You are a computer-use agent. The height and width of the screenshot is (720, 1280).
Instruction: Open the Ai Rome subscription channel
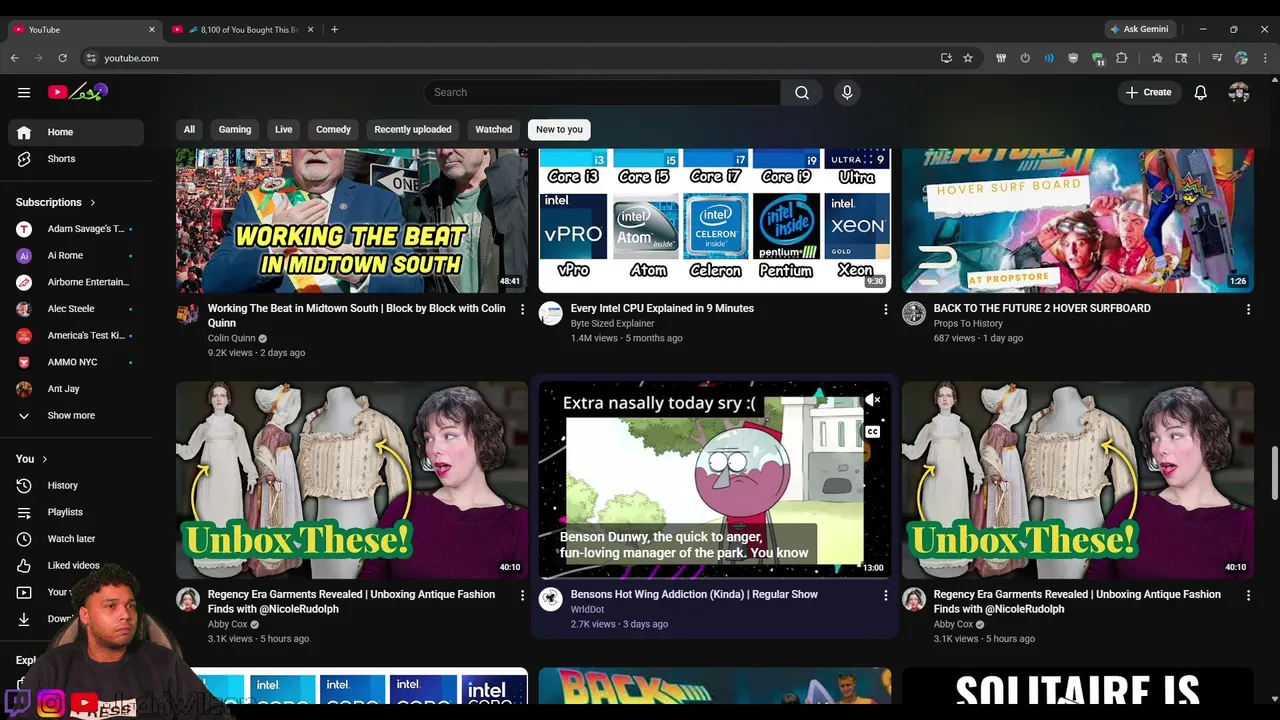[76, 255]
